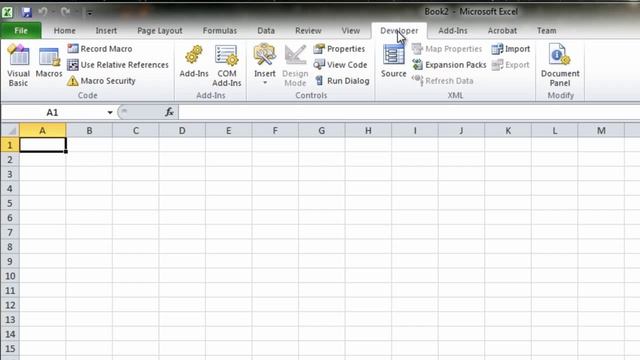Image resolution: width=640 pixels, height=360 pixels.
Task: Click Refresh Data
Action: click(x=443, y=81)
